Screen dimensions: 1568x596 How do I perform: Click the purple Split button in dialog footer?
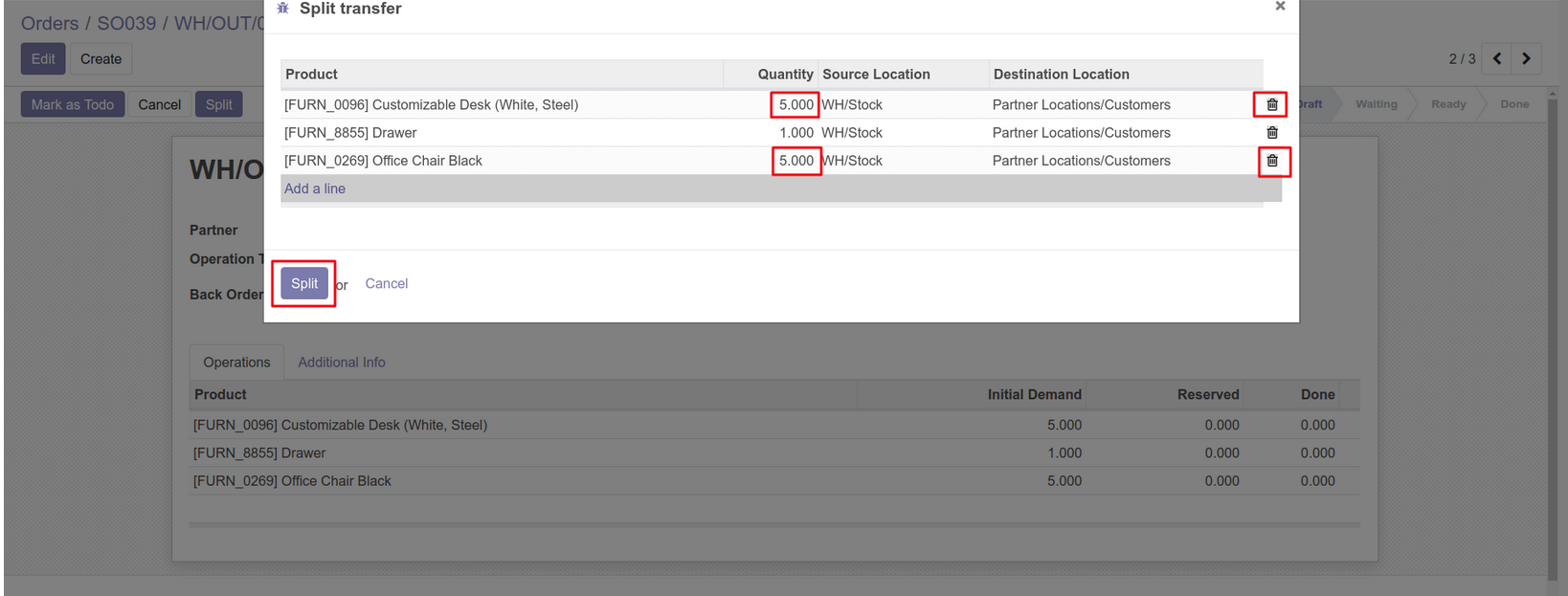coord(303,283)
